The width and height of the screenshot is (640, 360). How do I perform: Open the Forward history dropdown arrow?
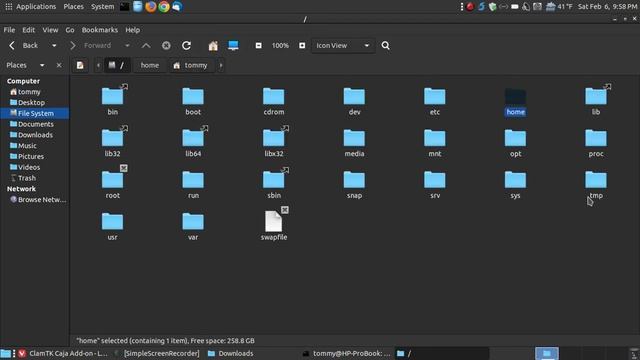[127, 46]
